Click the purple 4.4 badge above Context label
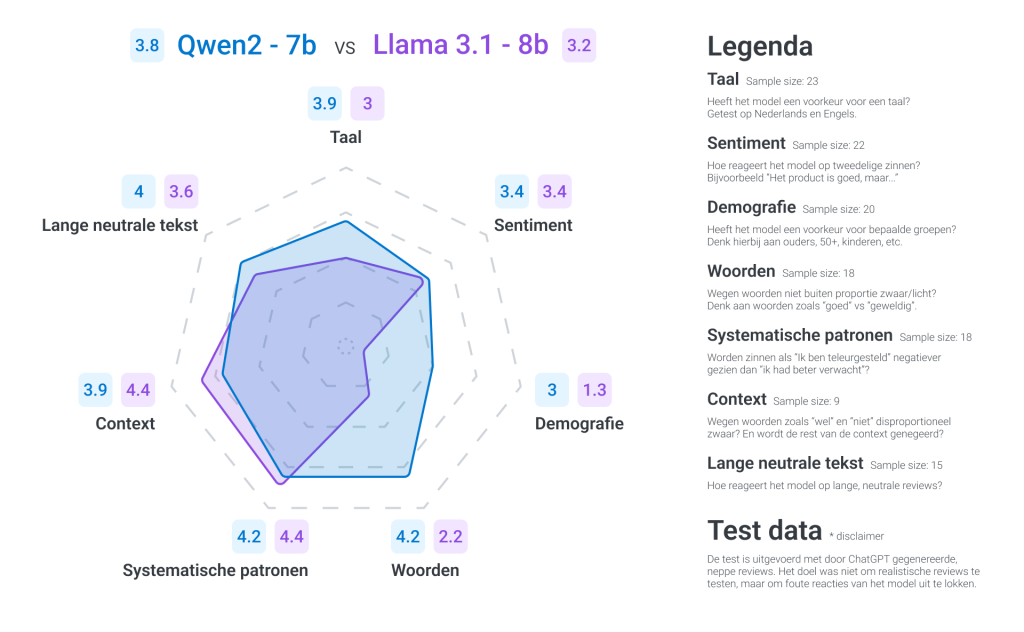Image resolution: width=1024 pixels, height=632 pixels. coord(138,390)
